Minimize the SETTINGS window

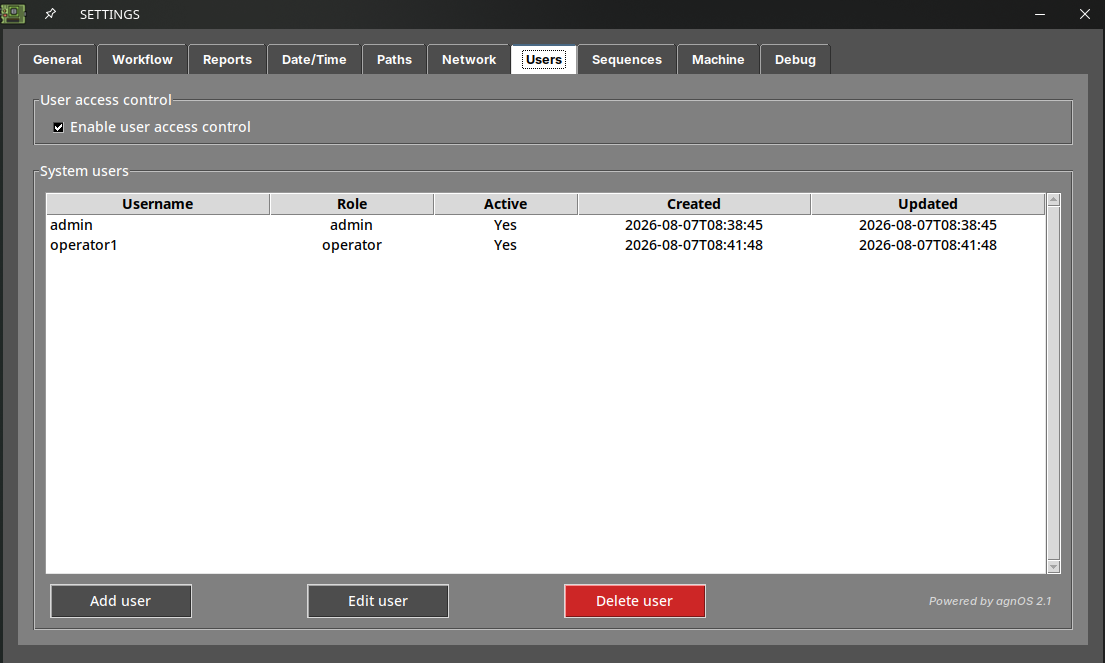(1039, 14)
